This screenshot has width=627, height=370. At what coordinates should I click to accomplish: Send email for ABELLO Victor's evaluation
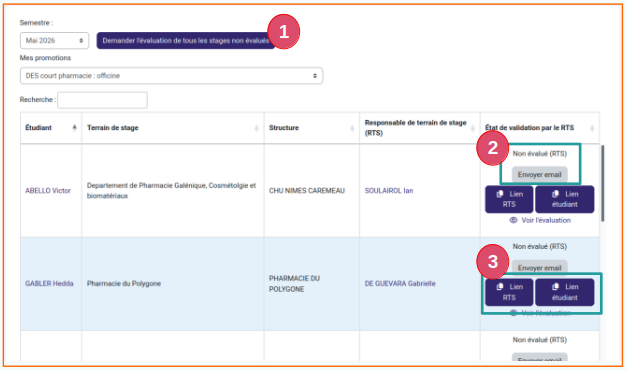(539, 175)
